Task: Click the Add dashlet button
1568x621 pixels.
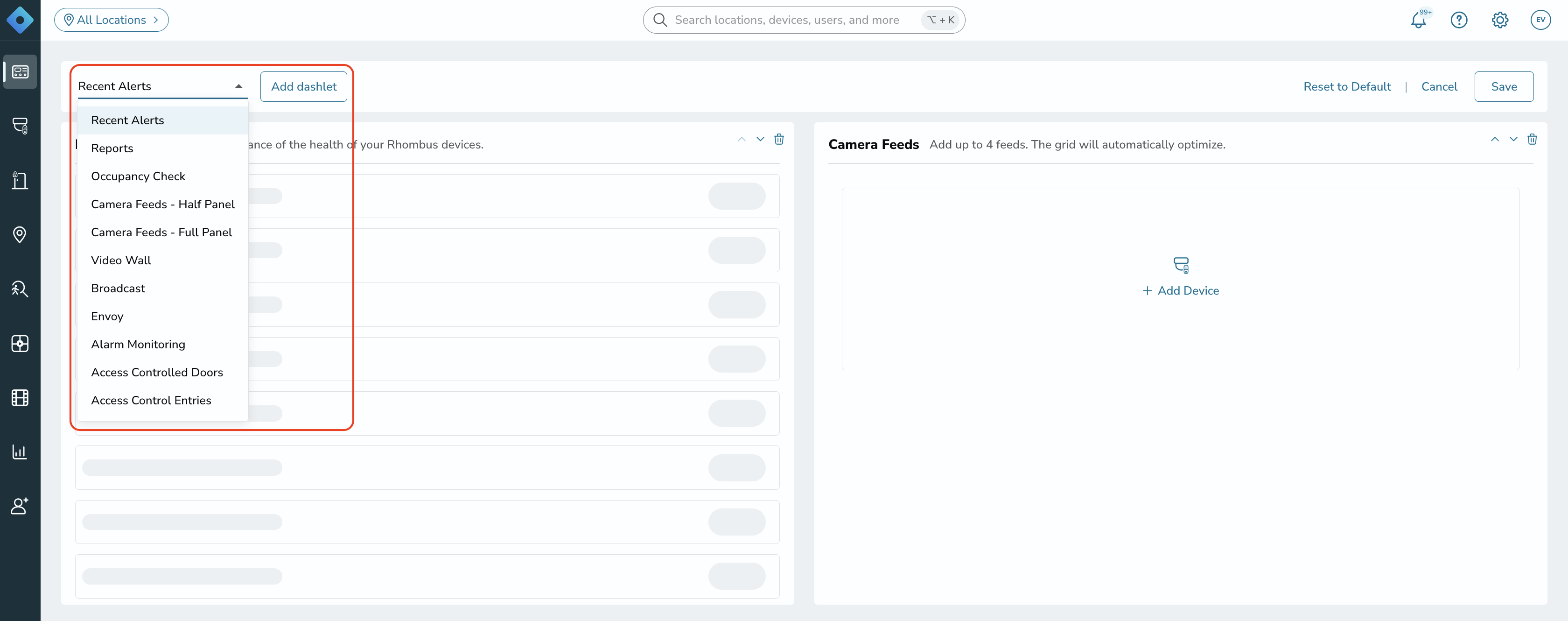Action: pos(304,86)
